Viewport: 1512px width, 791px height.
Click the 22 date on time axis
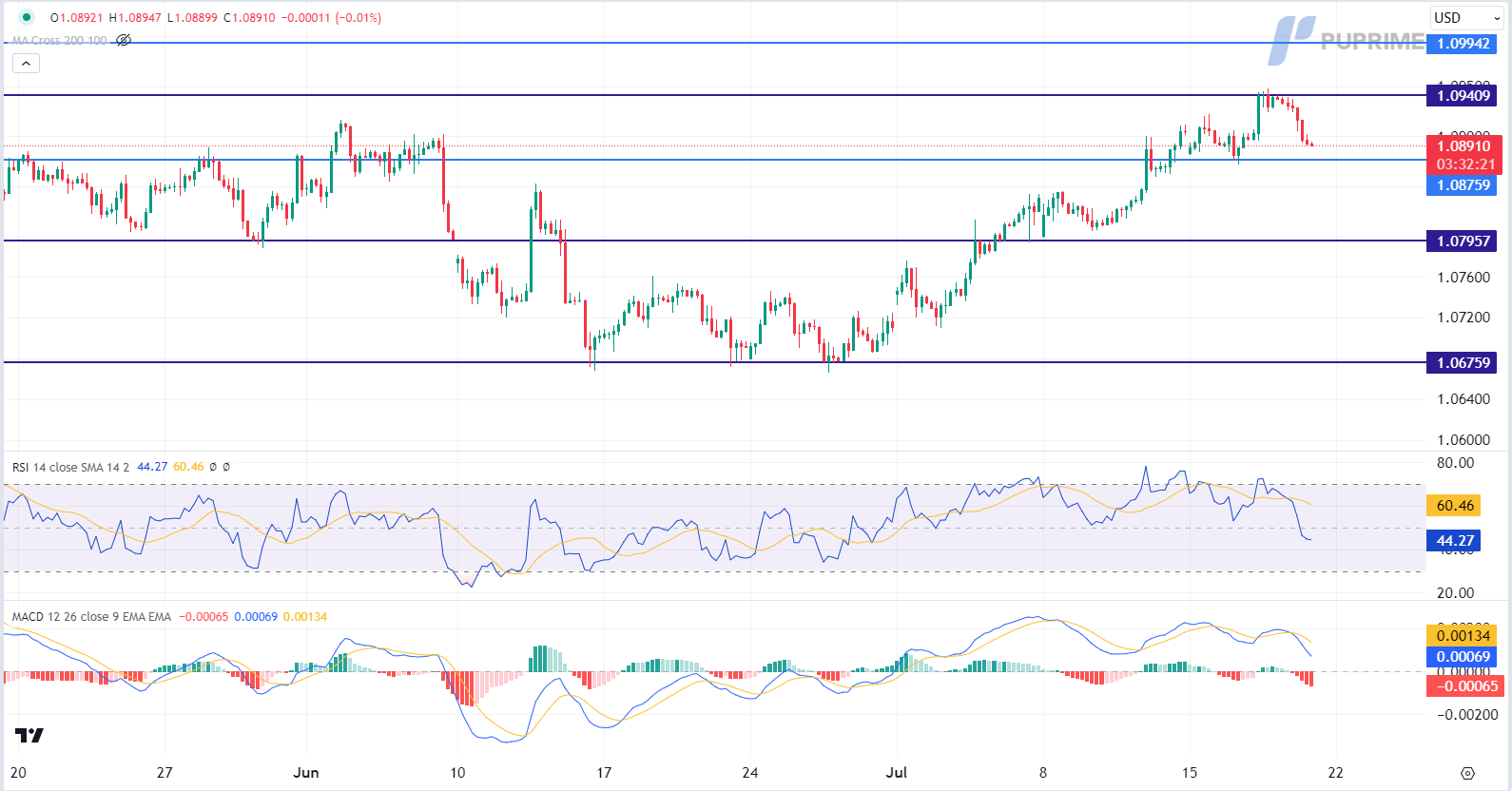pos(1336,773)
